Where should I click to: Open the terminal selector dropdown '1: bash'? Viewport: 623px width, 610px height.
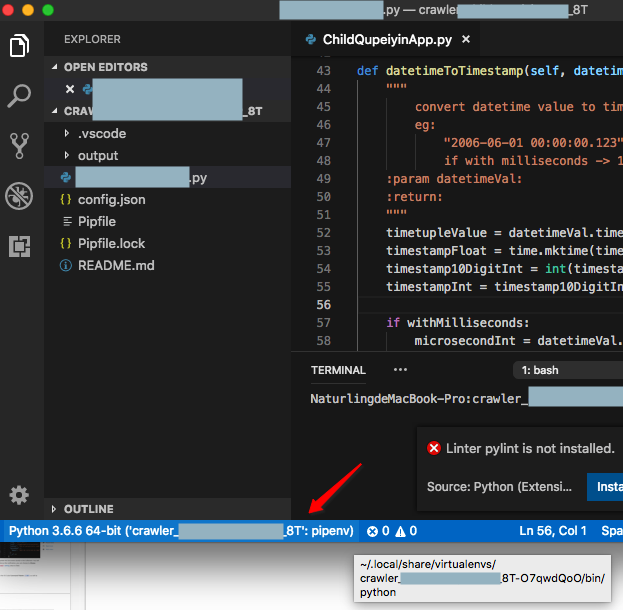coord(568,370)
